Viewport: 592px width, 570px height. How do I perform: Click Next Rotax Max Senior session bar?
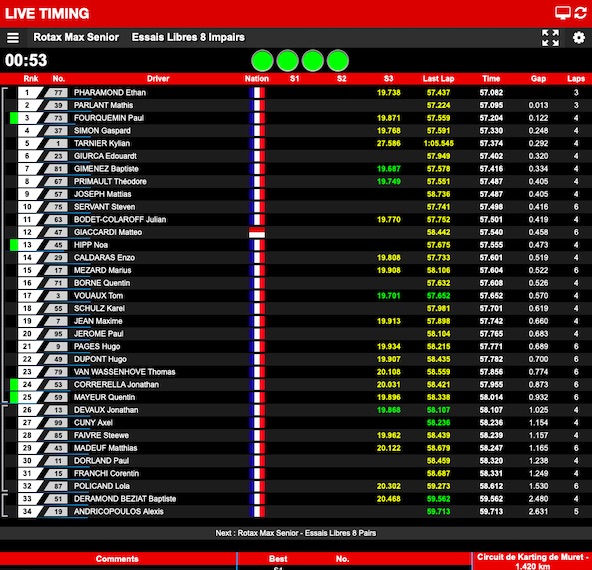tap(296, 533)
